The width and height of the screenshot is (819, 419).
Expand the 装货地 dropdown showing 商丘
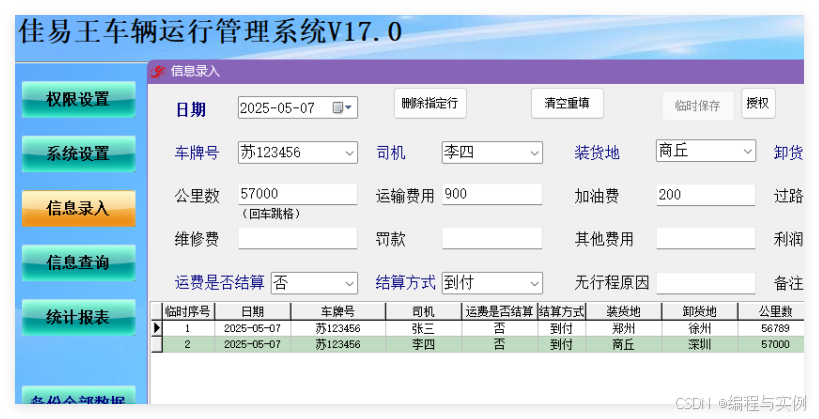click(x=747, y=151)
